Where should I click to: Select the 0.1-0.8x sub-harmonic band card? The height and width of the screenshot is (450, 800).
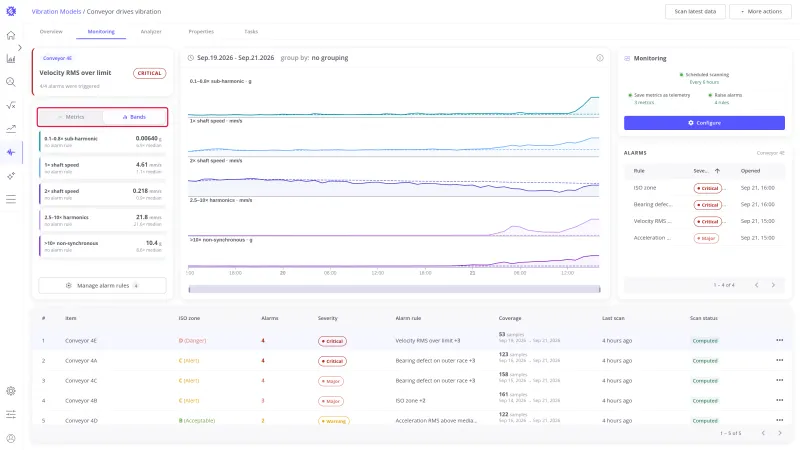[103, 141]
